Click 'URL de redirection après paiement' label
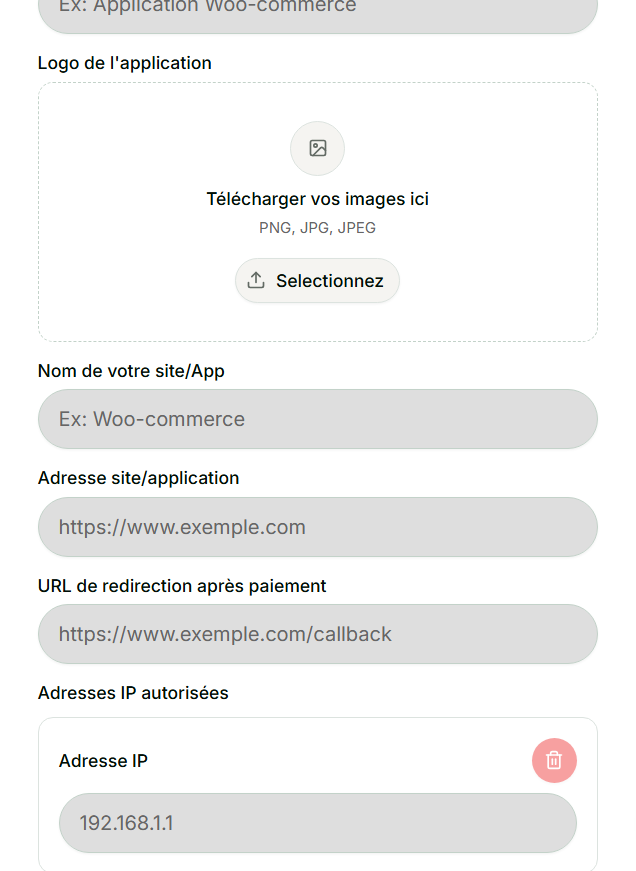Screen dimensions: 636x871 [182, 586]
